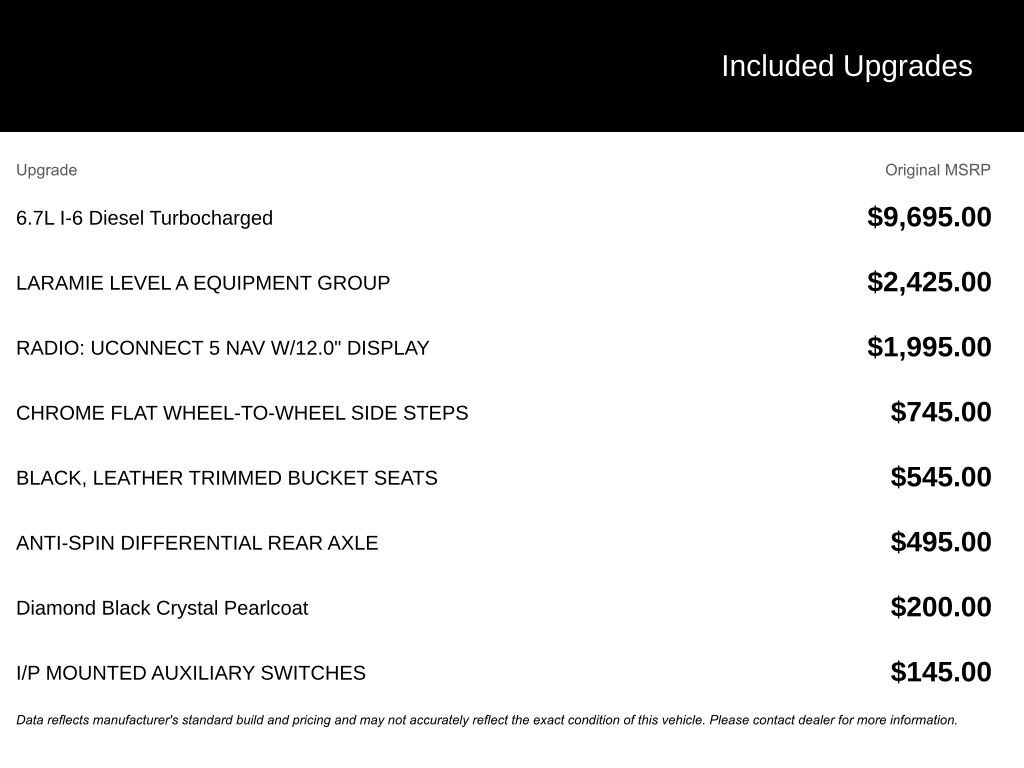
Task: Click the $745.00 price
Action: coord(941,412)
